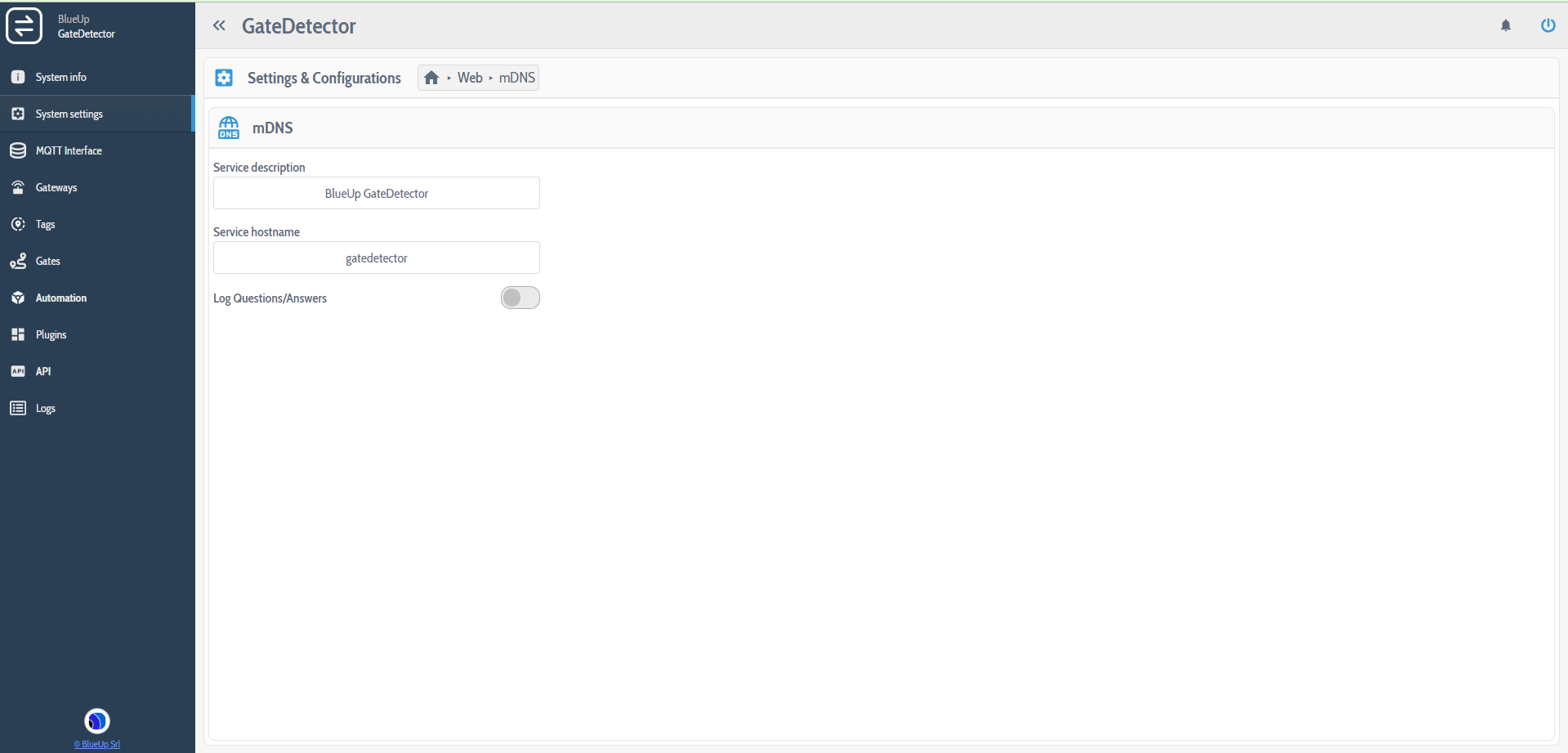The height and width of the screenshot is (753, 1568).
Task: Click the Service hostname input
Action: click(376, 258)
